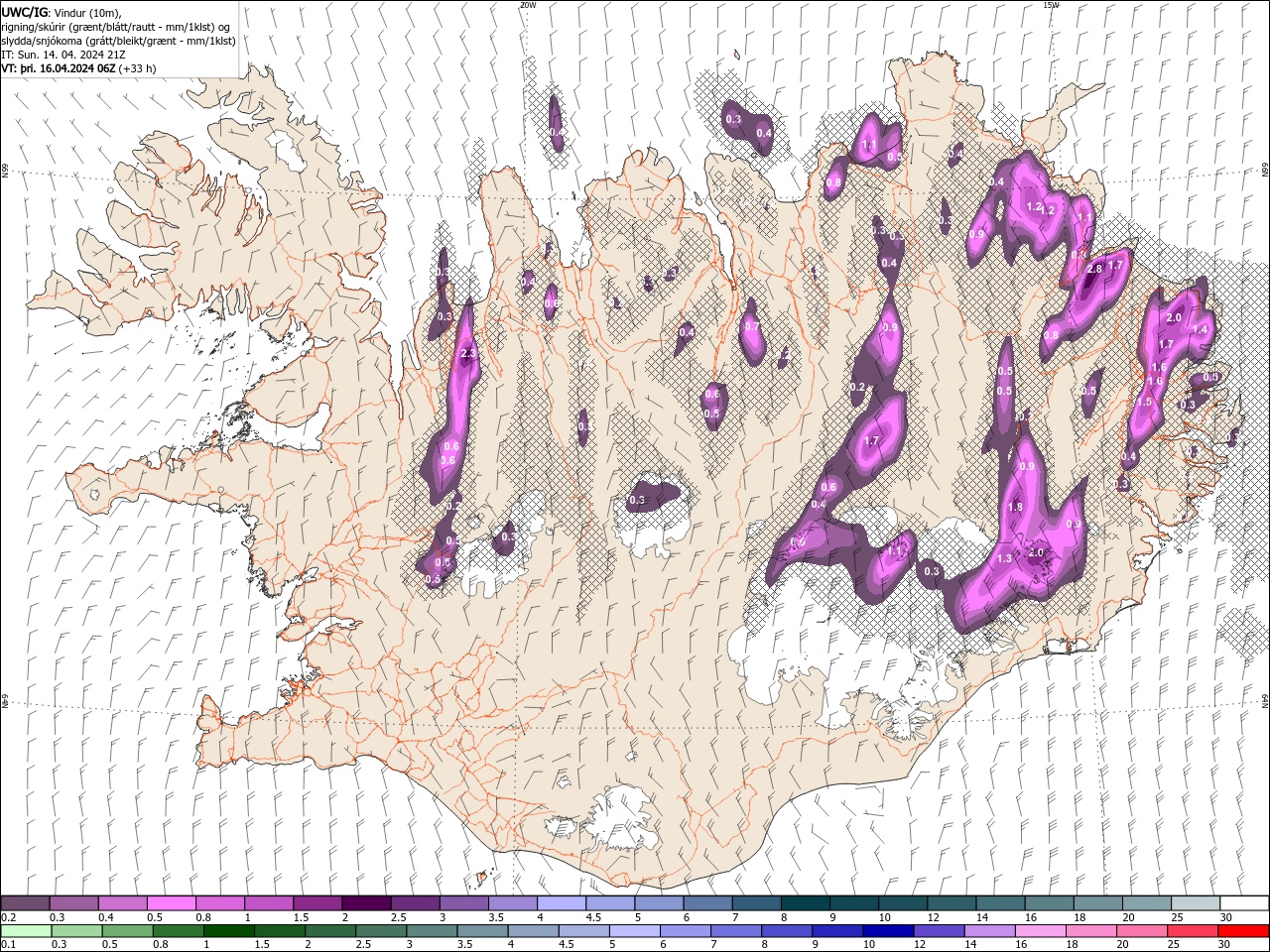Select the pure red 30 lower legend swatch
This screenshot has width=1270, height=952.
click(x=1244, y=931)
